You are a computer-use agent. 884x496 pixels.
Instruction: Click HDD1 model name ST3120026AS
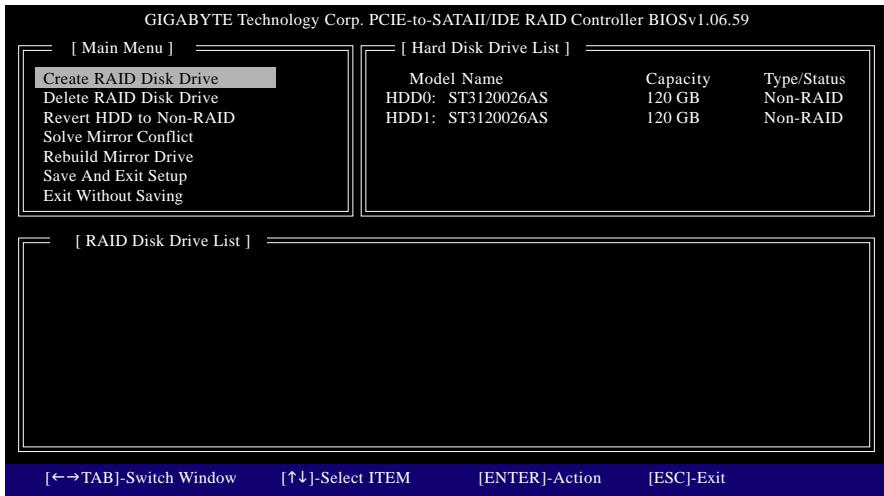[x=498, y=117]
